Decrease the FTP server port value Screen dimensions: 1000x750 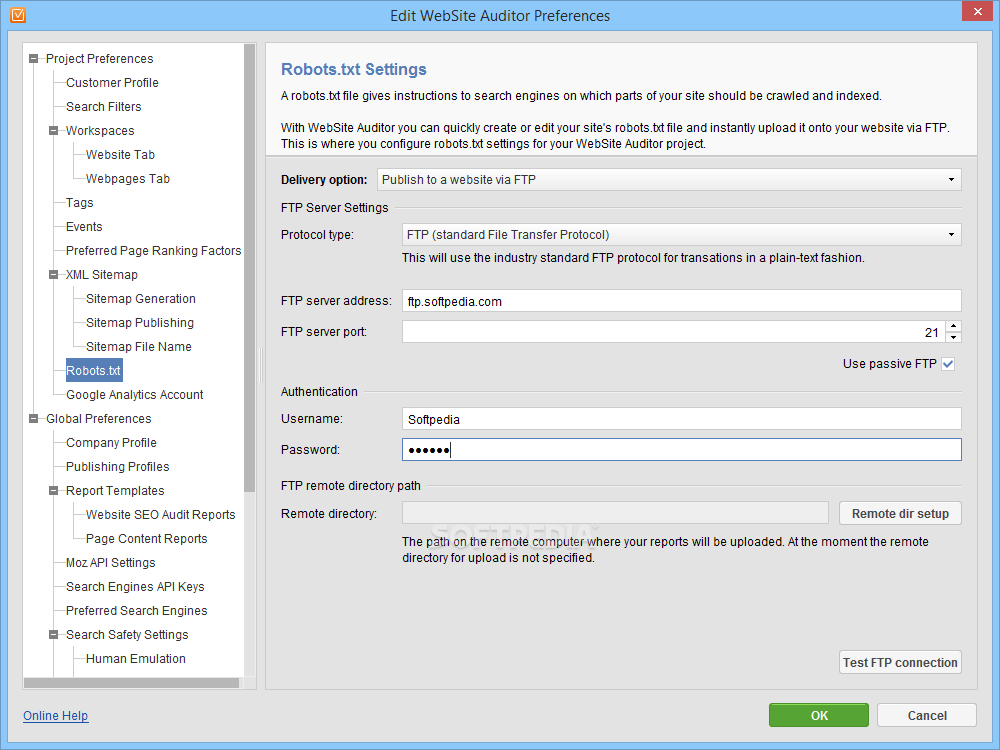pos(953,337)
